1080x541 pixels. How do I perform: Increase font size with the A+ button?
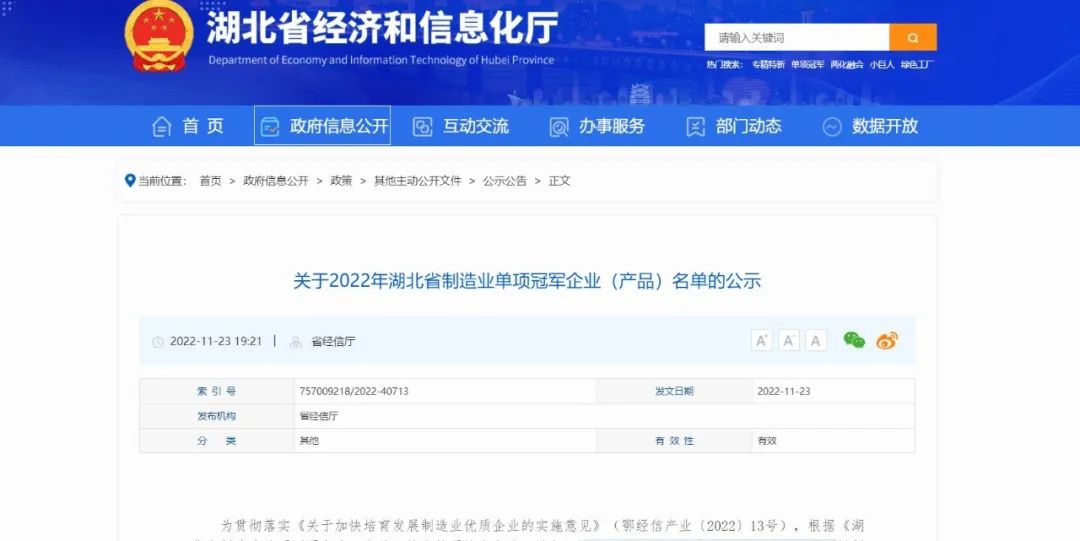[x=762, y=340]
